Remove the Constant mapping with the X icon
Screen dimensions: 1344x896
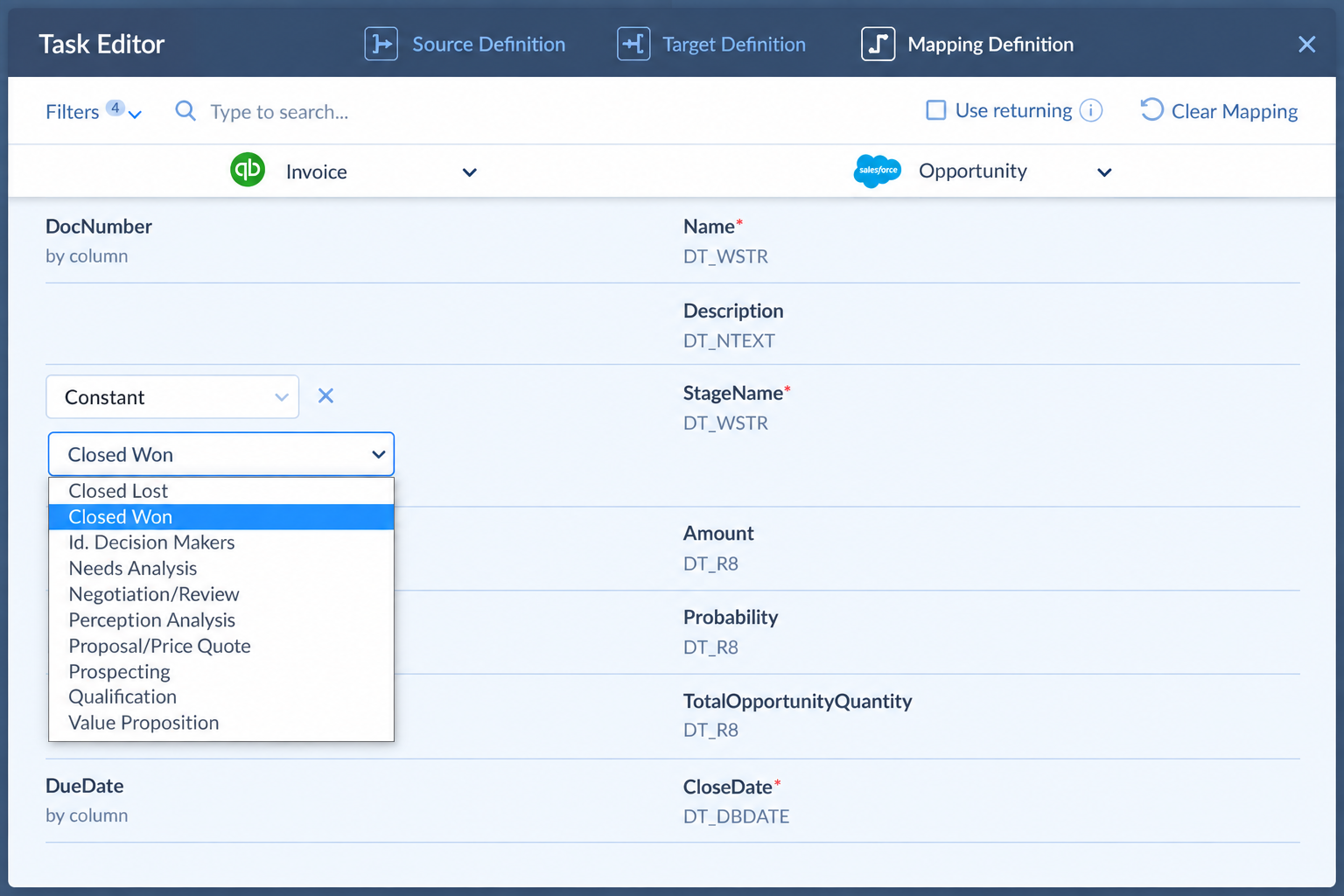(325, 396)
